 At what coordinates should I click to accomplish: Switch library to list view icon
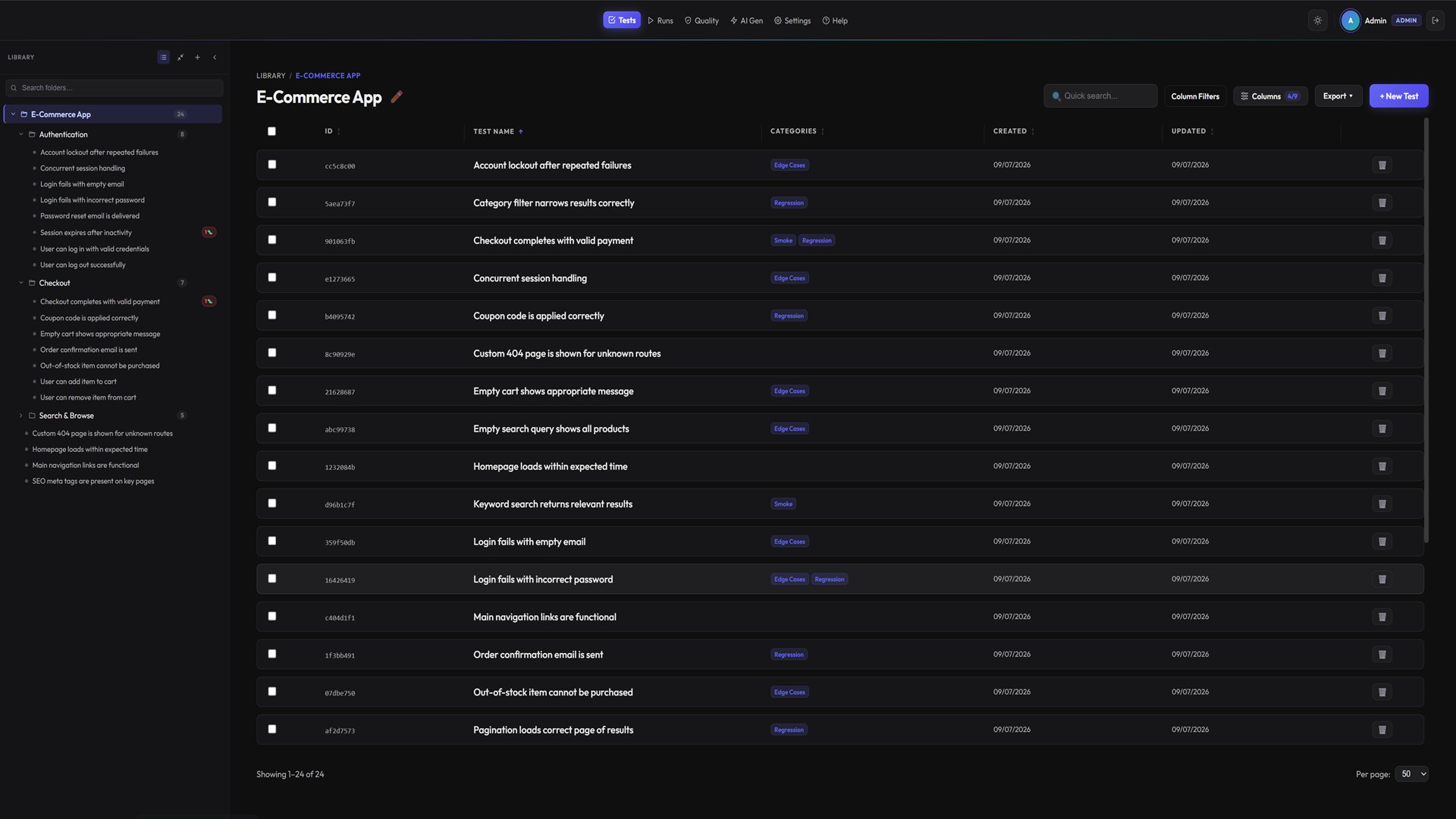click(163, 57)
